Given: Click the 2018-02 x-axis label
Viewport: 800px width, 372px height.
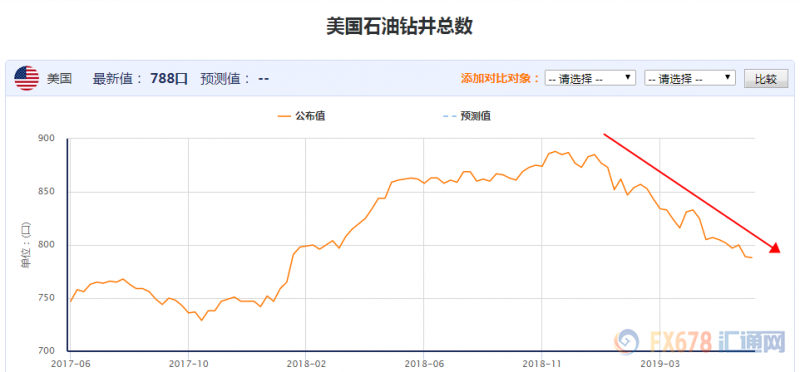Looking at the screenshot, I should click(x=305, y=364).
